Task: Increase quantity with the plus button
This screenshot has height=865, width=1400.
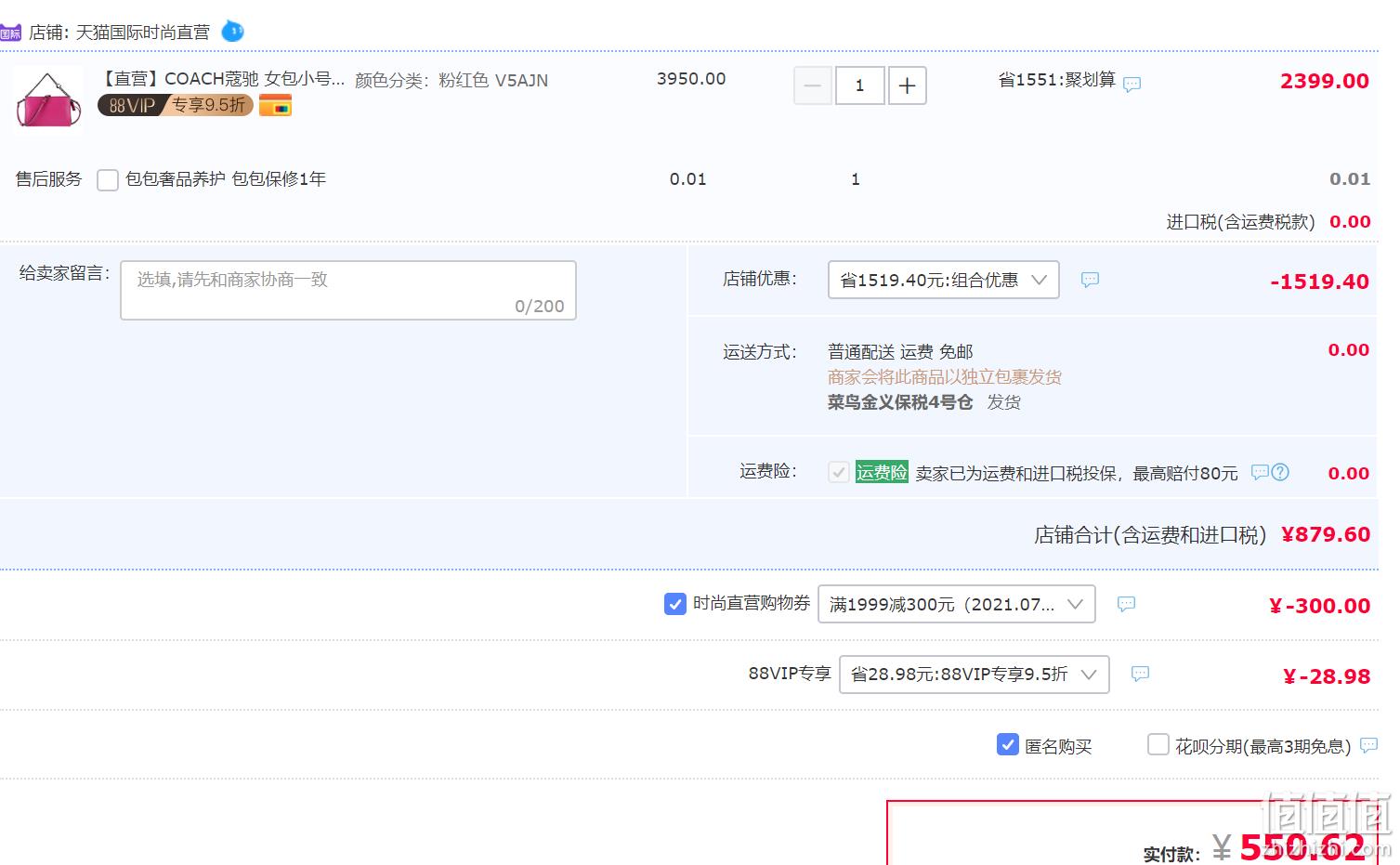Action: (908, 85)
